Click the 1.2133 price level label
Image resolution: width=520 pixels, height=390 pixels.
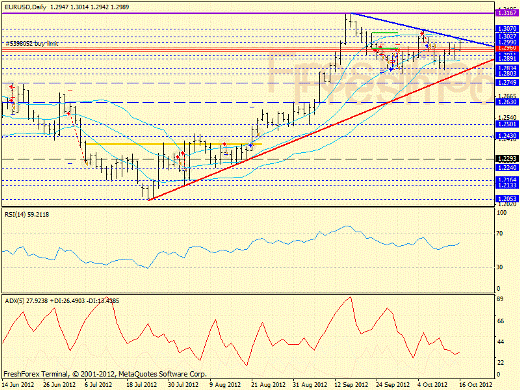[507, 186]
